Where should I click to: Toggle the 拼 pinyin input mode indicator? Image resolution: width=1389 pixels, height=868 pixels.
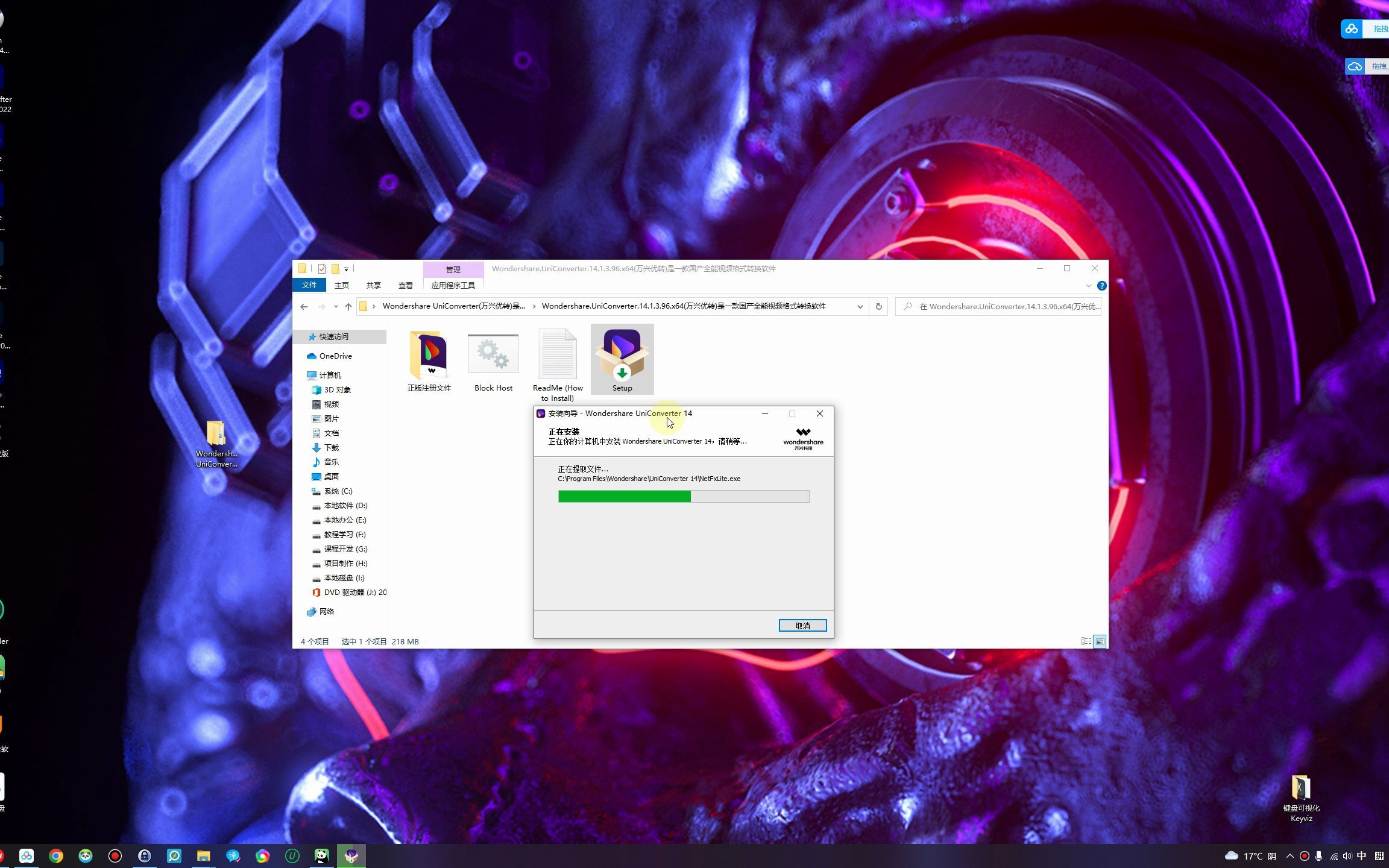tap(1379, 856)
